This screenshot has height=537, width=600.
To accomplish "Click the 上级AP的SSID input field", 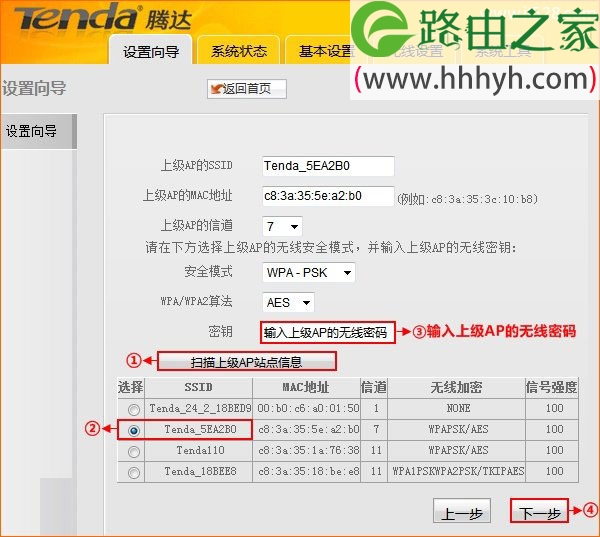I will pyautogui.click(x=328, y=166).
